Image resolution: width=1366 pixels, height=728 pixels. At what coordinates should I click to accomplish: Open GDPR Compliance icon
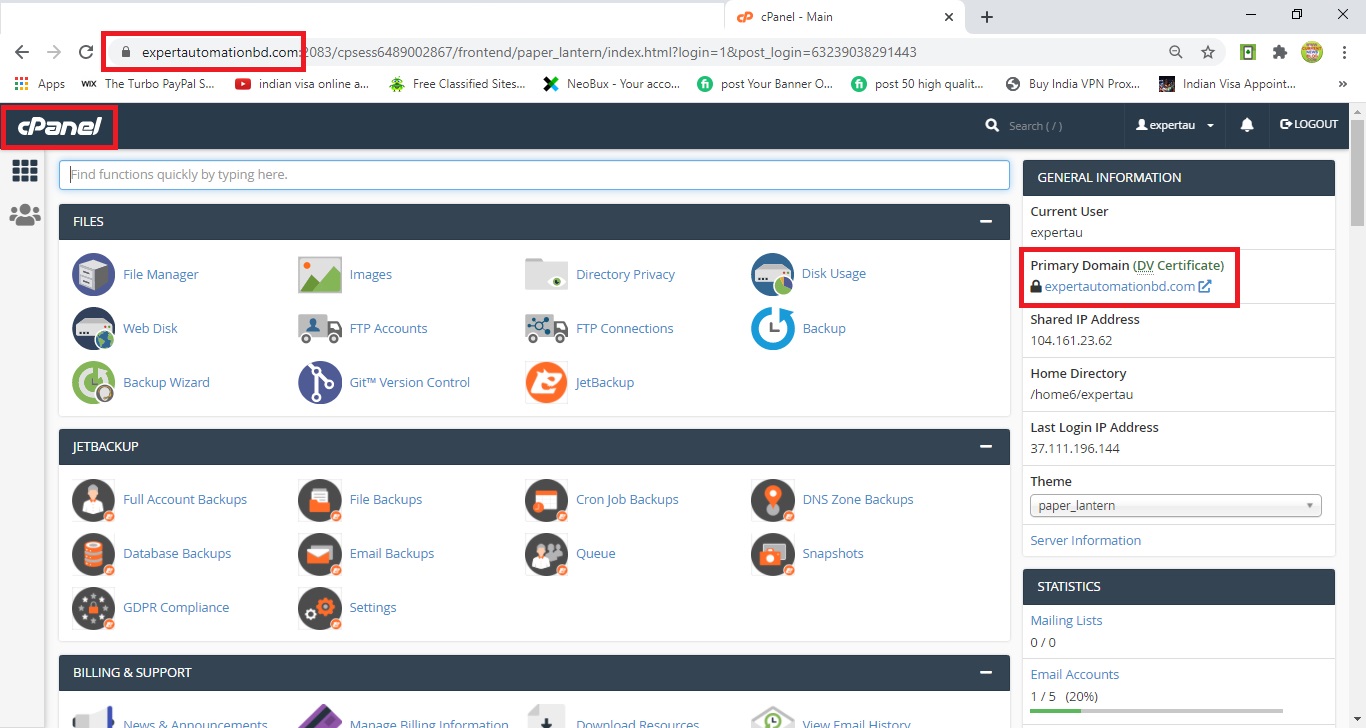tap(94, 608)
